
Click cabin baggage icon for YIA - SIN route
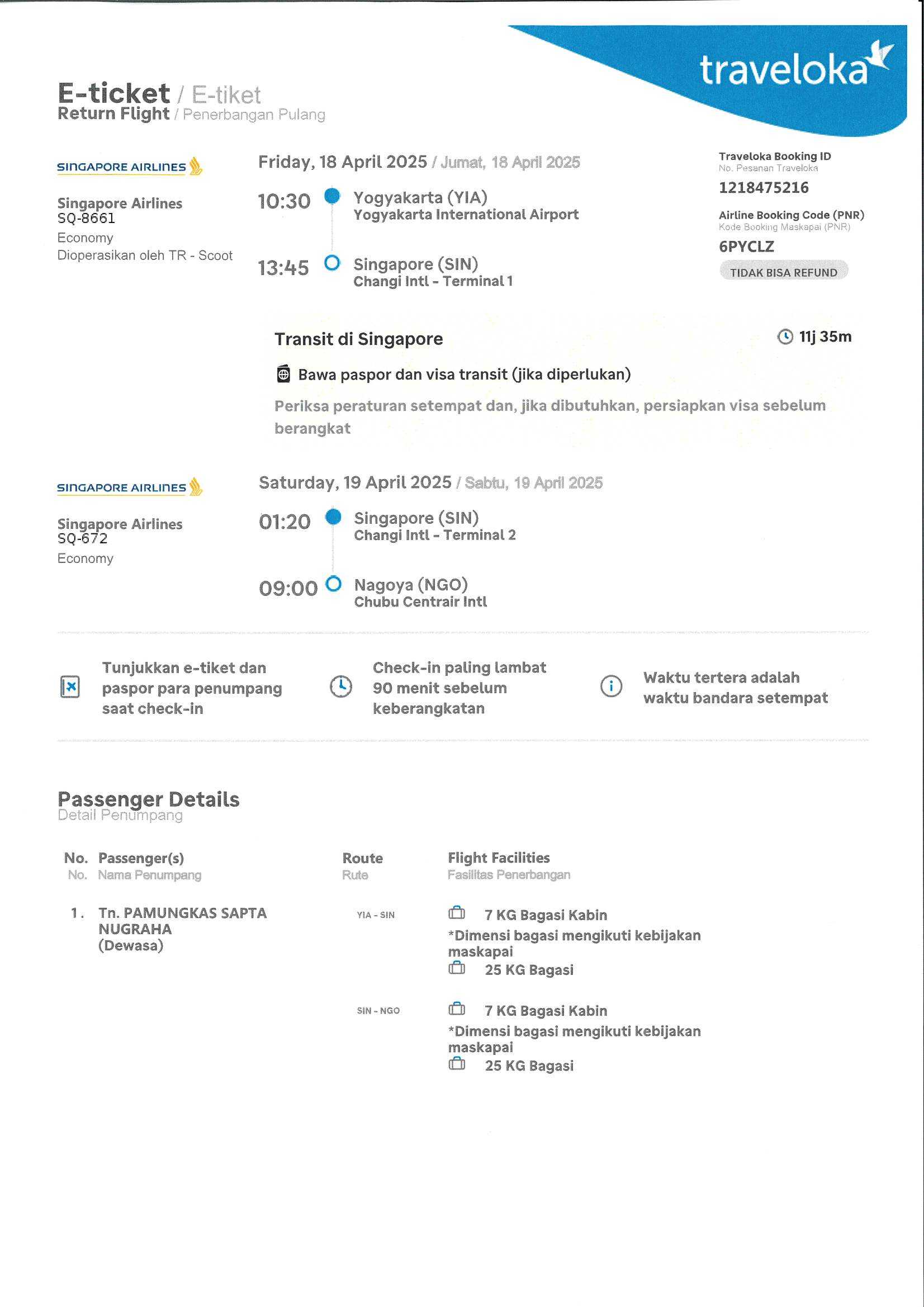(x=457, y=913)
